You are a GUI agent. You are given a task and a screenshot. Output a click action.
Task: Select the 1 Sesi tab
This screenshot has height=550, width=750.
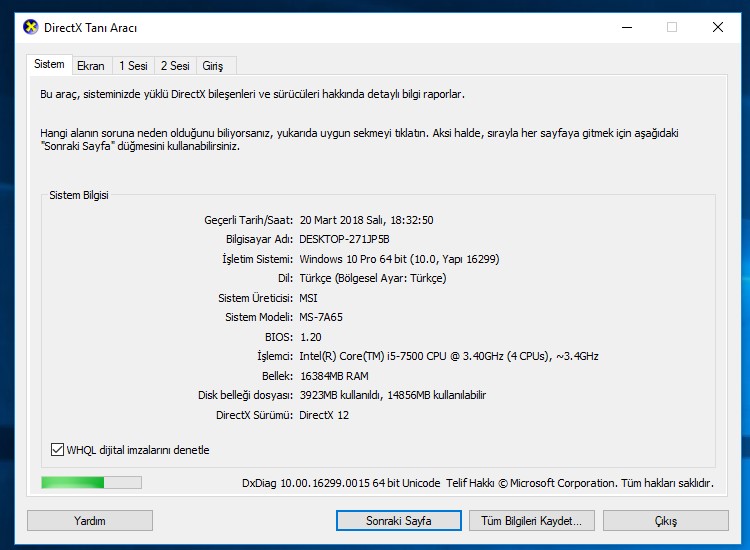(133, 66)
